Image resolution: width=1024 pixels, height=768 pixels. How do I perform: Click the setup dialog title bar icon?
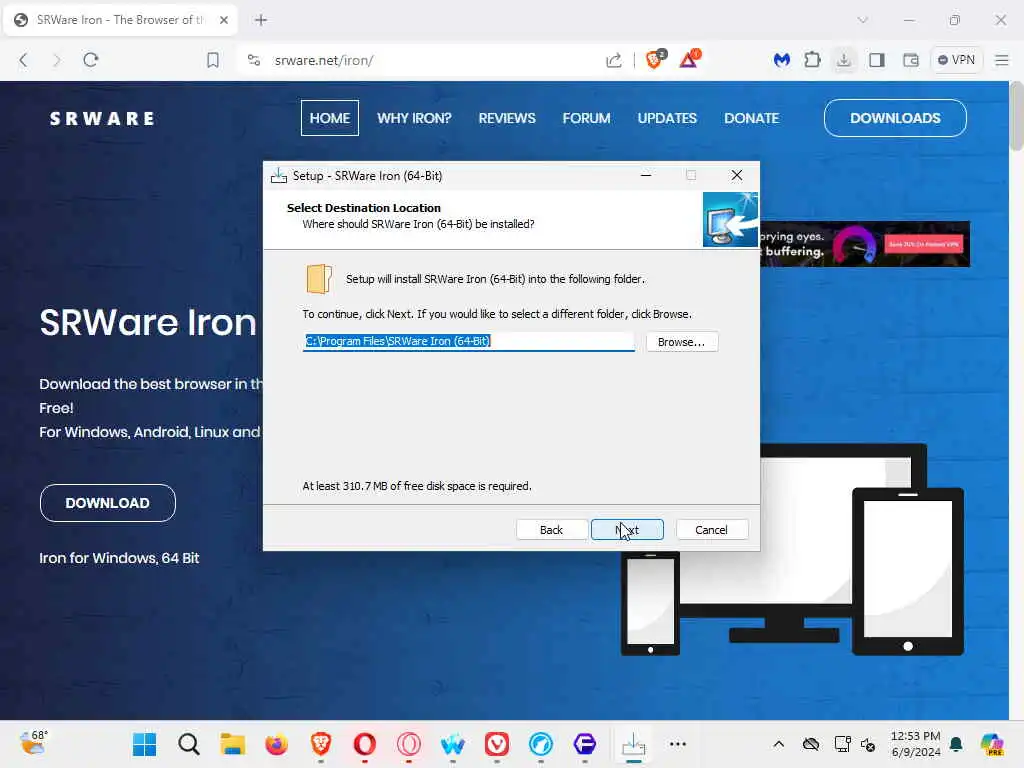tap(279, 176)
